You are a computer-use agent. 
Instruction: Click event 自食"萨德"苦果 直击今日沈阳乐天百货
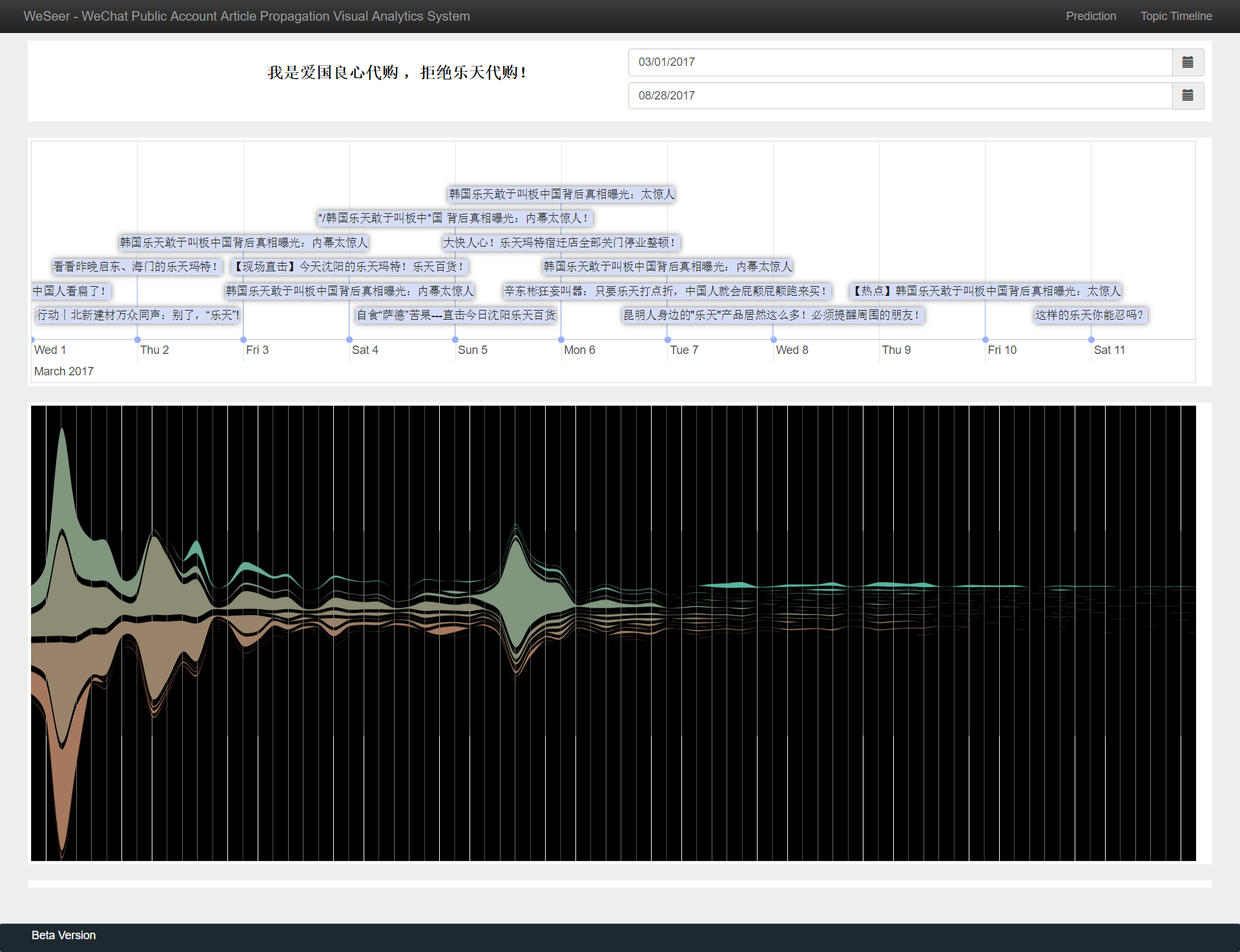pos(455,315)
